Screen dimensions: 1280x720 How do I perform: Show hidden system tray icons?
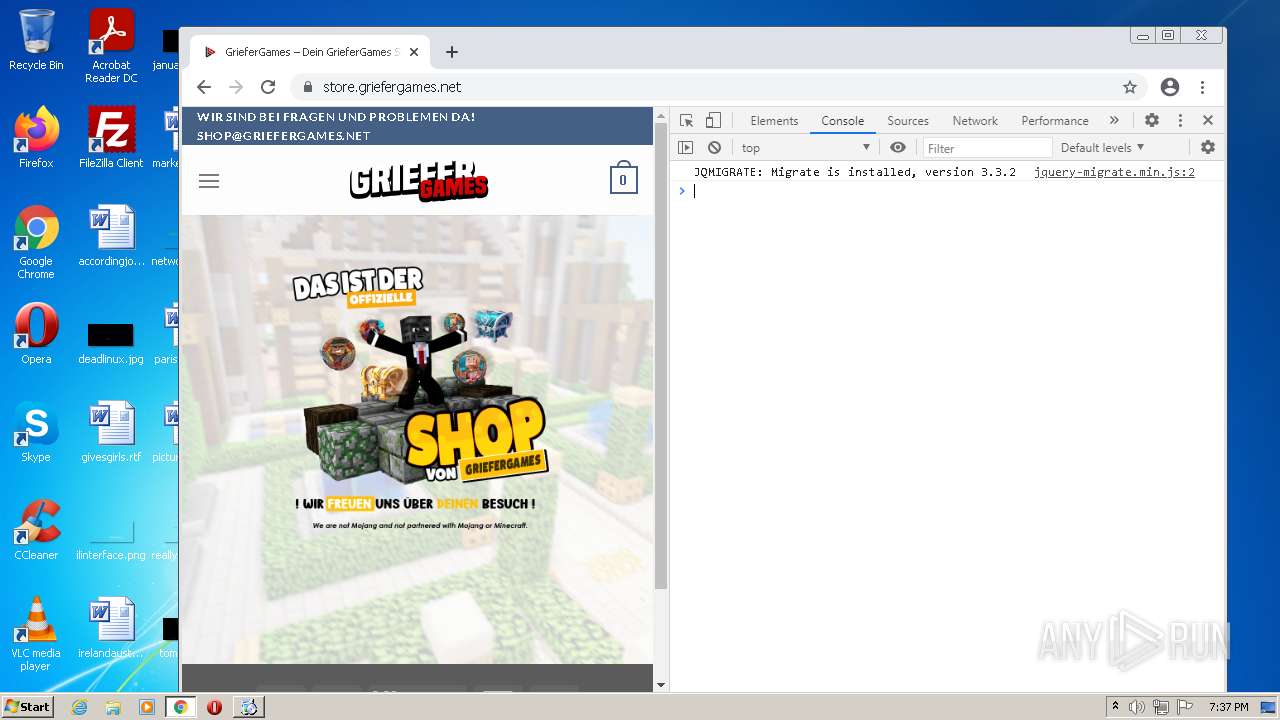click(1115, 707)
